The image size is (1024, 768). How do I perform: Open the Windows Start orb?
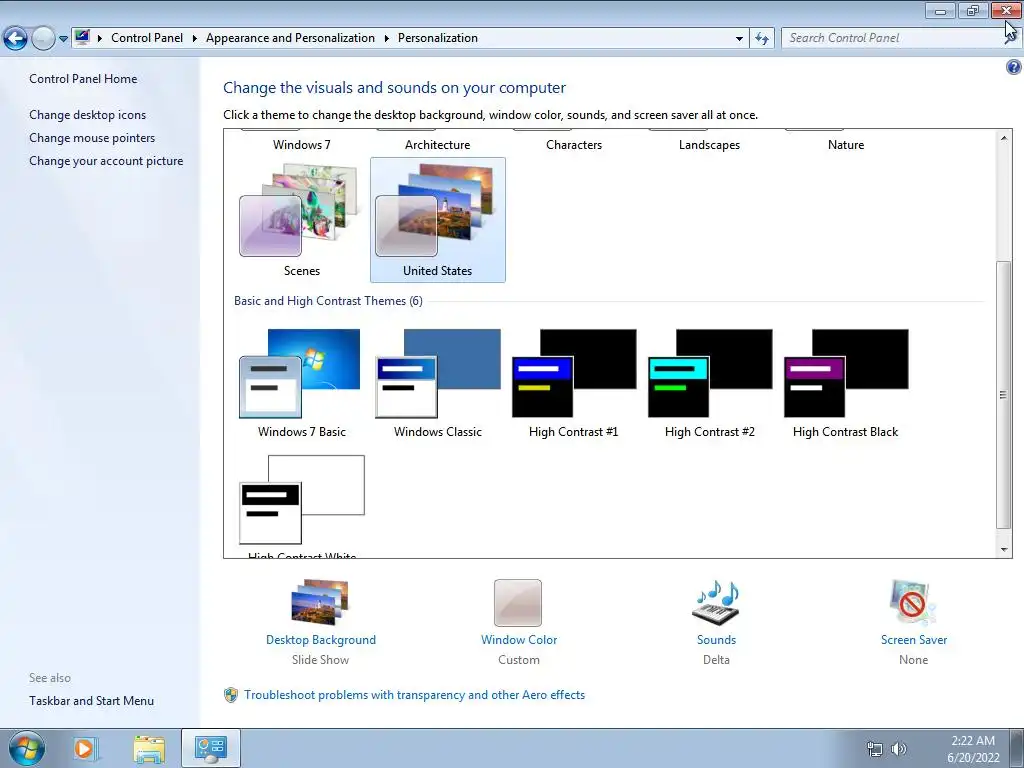[27, 748]
